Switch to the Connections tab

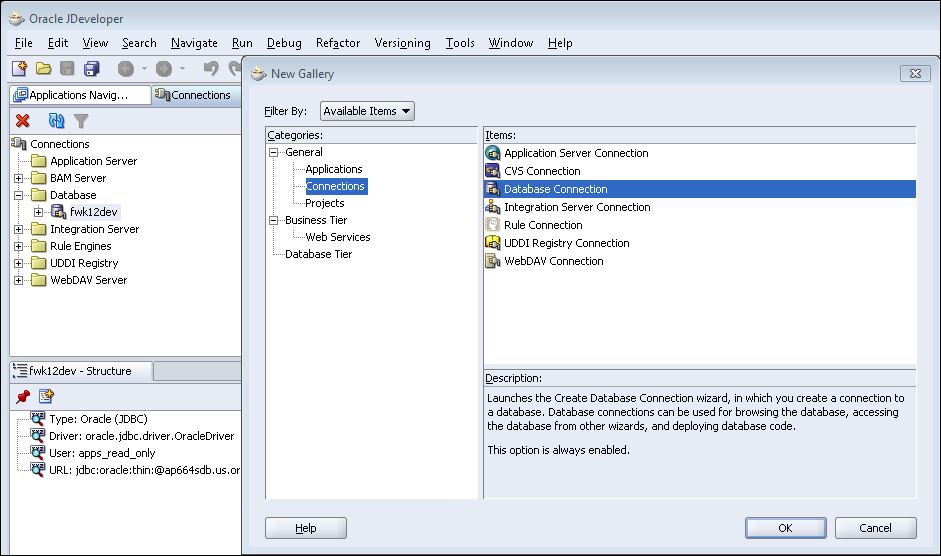pos(196,95)
